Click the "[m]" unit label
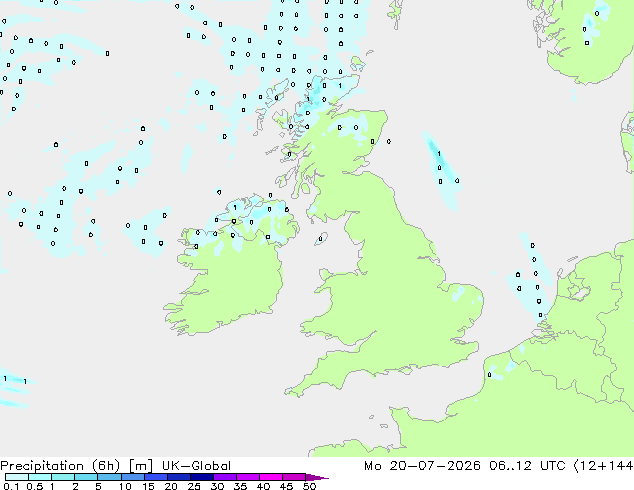 (x=140, y=466)
